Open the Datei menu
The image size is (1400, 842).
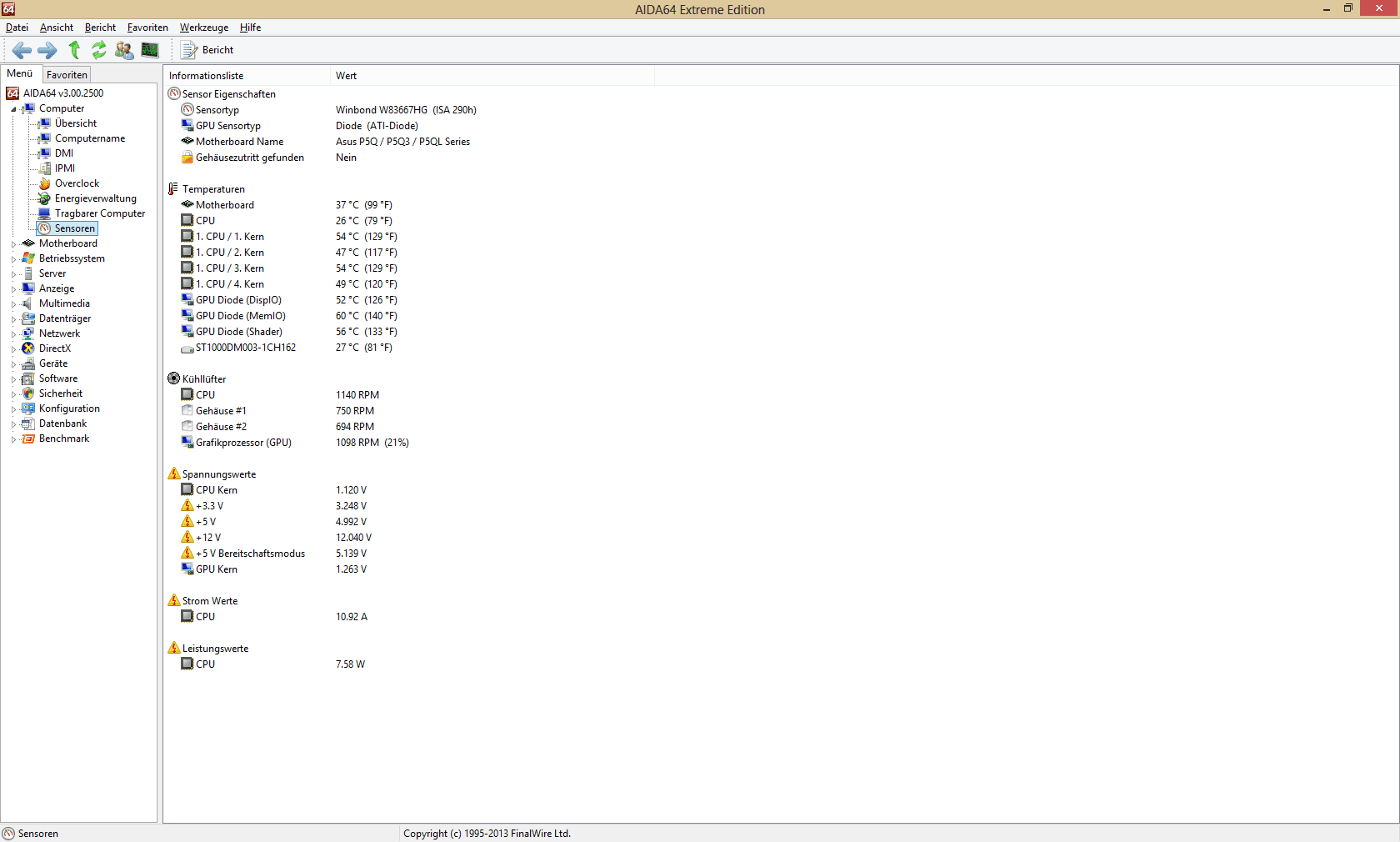(x=17, y=28)
